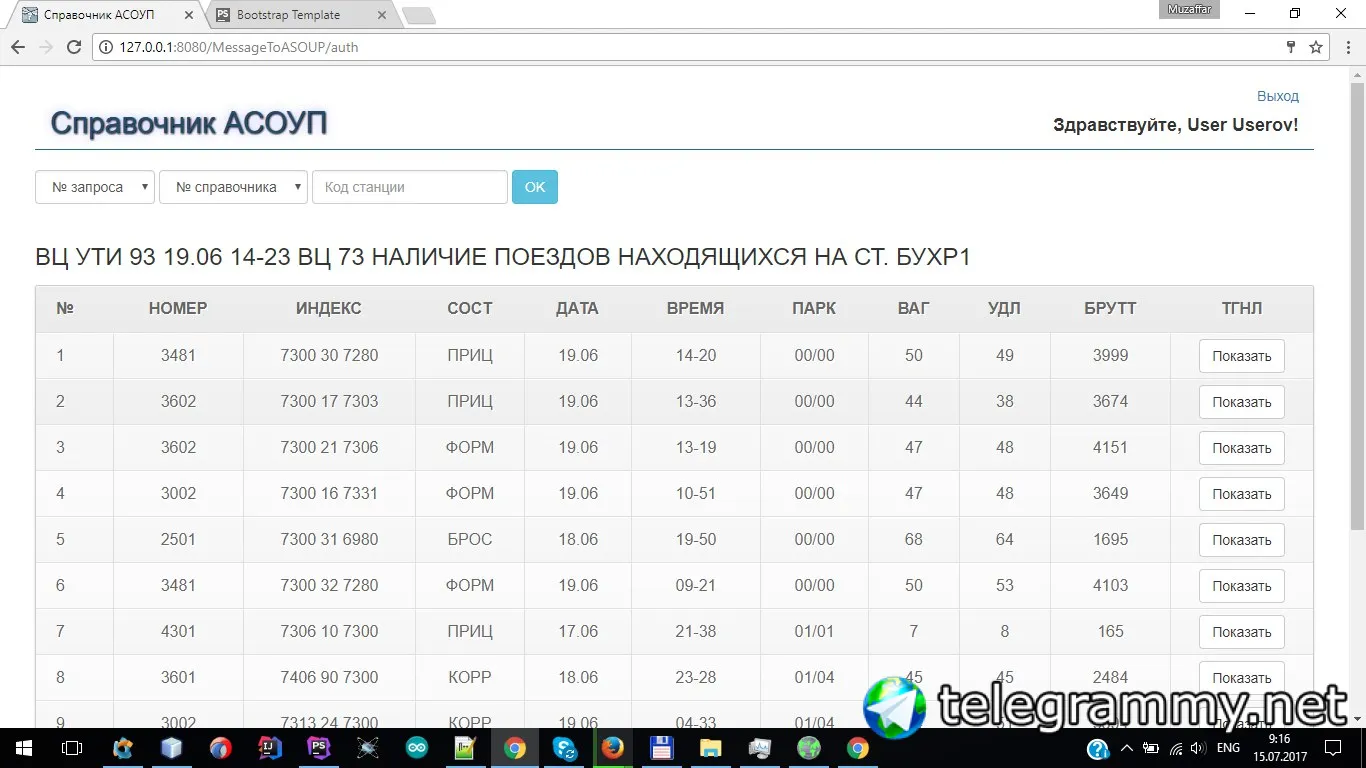Viewport: 1366px width, 768px height.
Task: Click the OK button
Action: click(535, 187)
